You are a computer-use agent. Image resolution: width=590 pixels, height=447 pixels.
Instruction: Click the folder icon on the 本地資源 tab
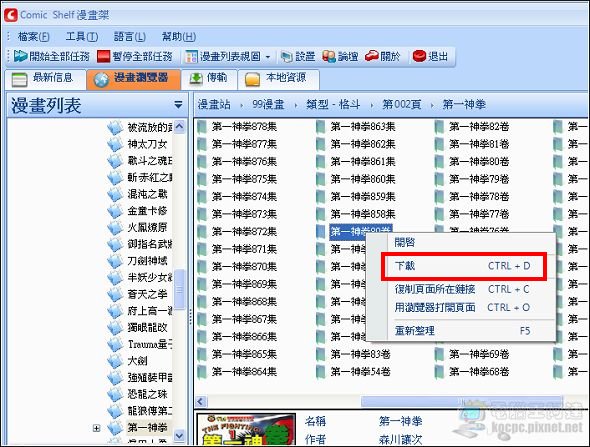tap(252, 79)
